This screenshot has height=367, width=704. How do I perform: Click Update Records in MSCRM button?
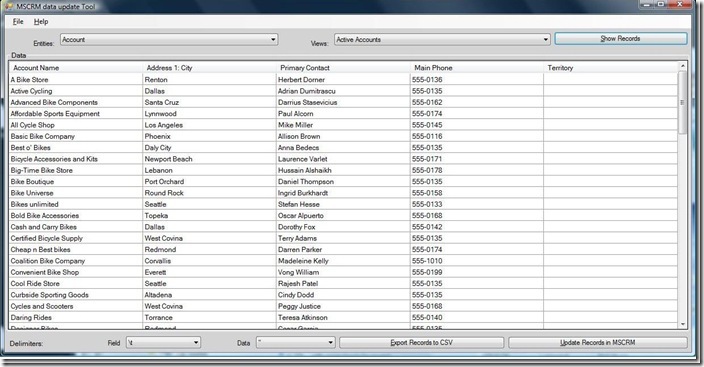598,343
